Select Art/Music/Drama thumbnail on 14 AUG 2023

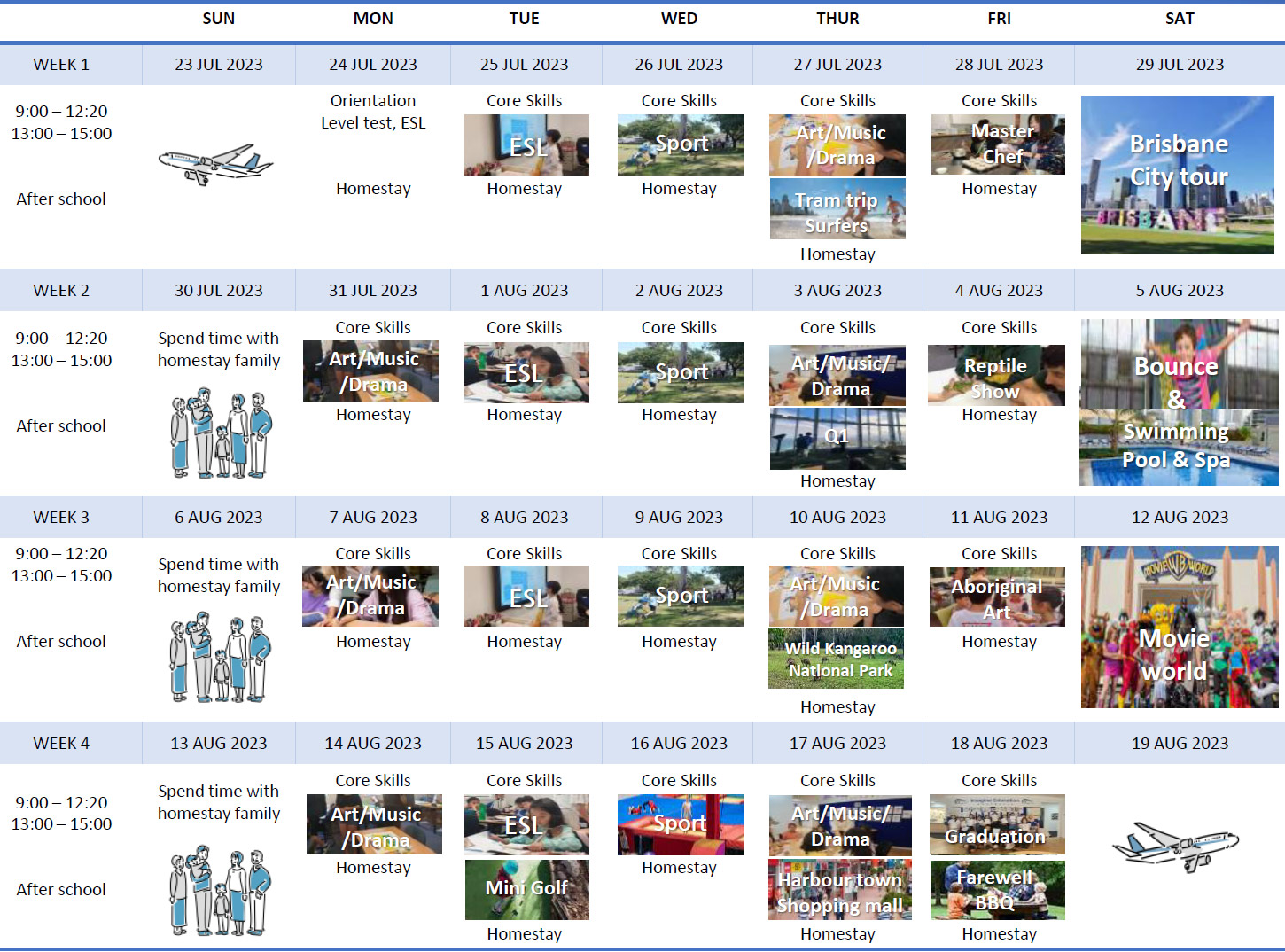click(374, 824)
